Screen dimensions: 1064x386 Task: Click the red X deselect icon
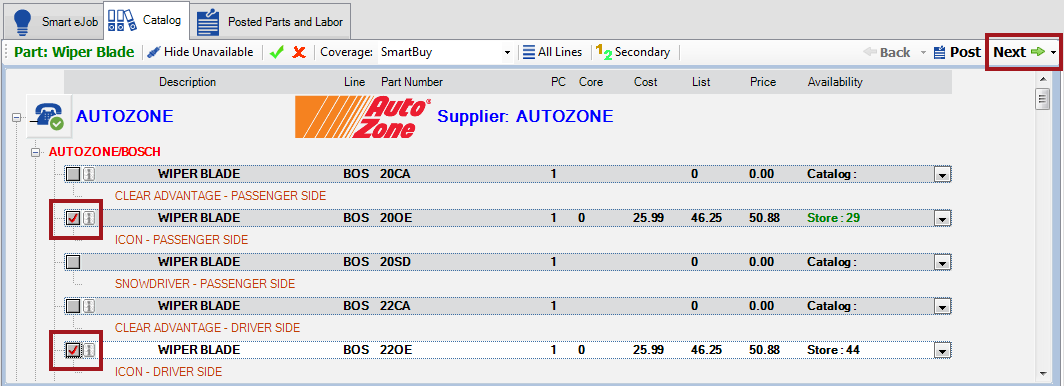[299, 52]
